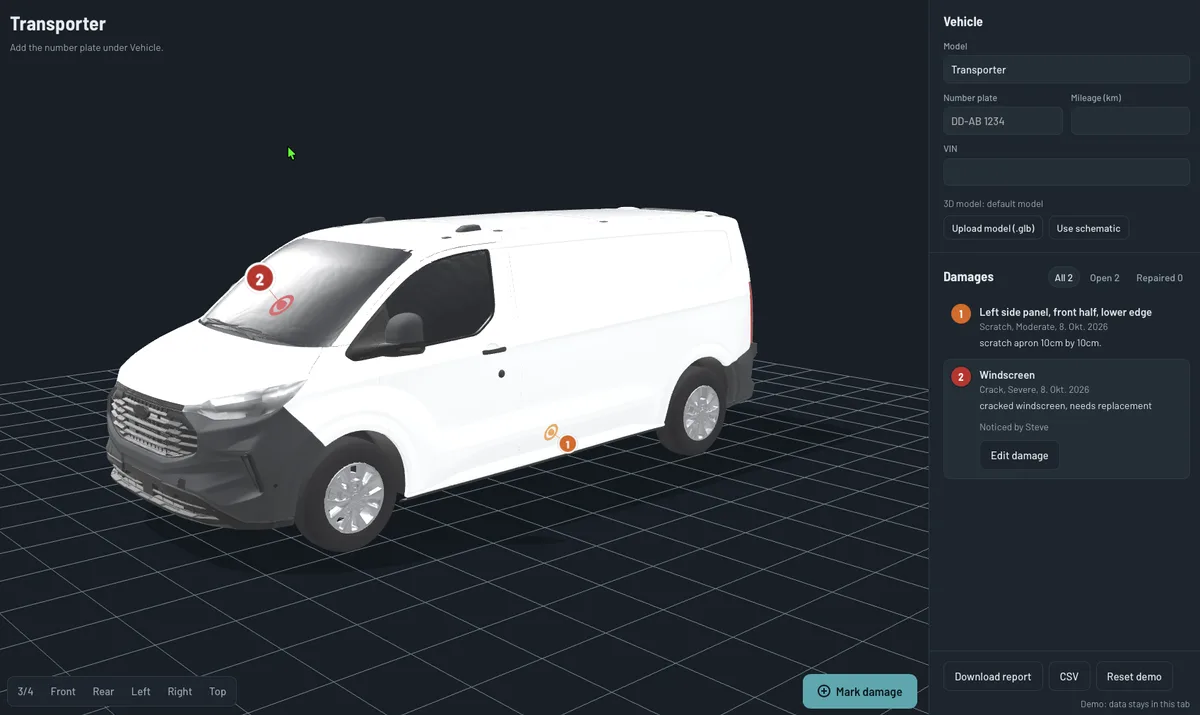Viewport: 1200px width, 715px height.
Task: Focus the Model input field
Action: pos(1066,70)
